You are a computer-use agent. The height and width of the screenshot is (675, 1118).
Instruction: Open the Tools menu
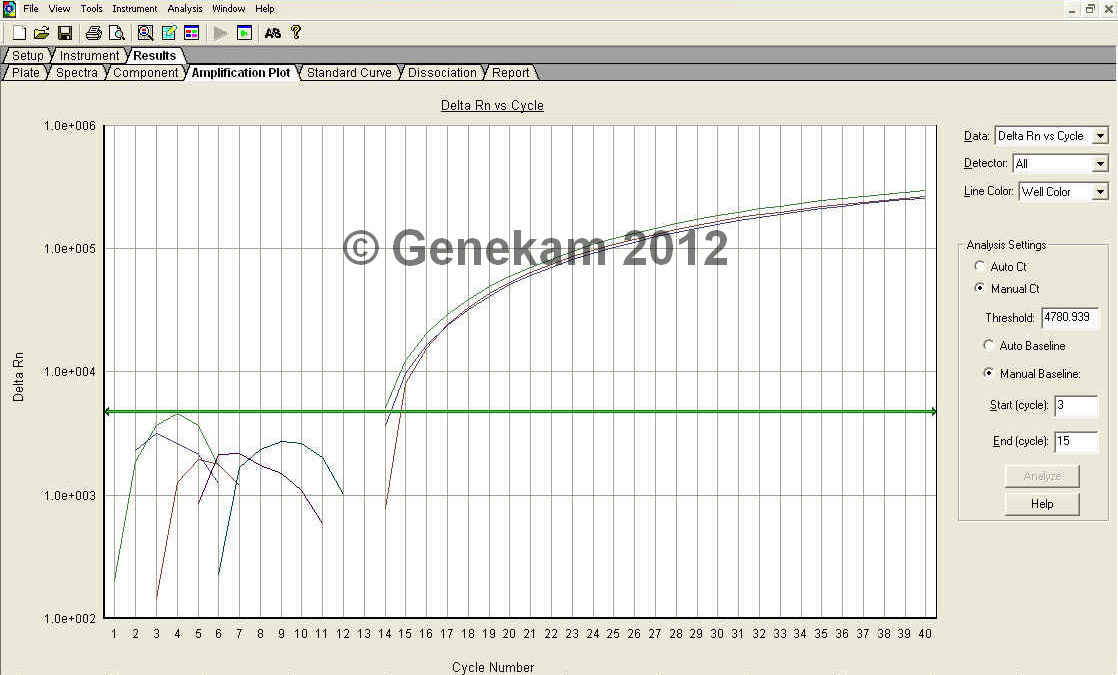pos(91,9)
